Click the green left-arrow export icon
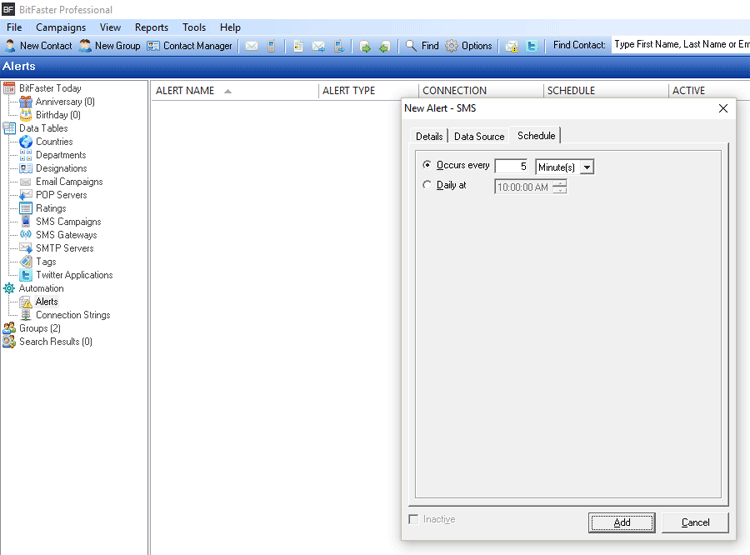Viewport: 750px width, 555px height. (x=385, y=46)
